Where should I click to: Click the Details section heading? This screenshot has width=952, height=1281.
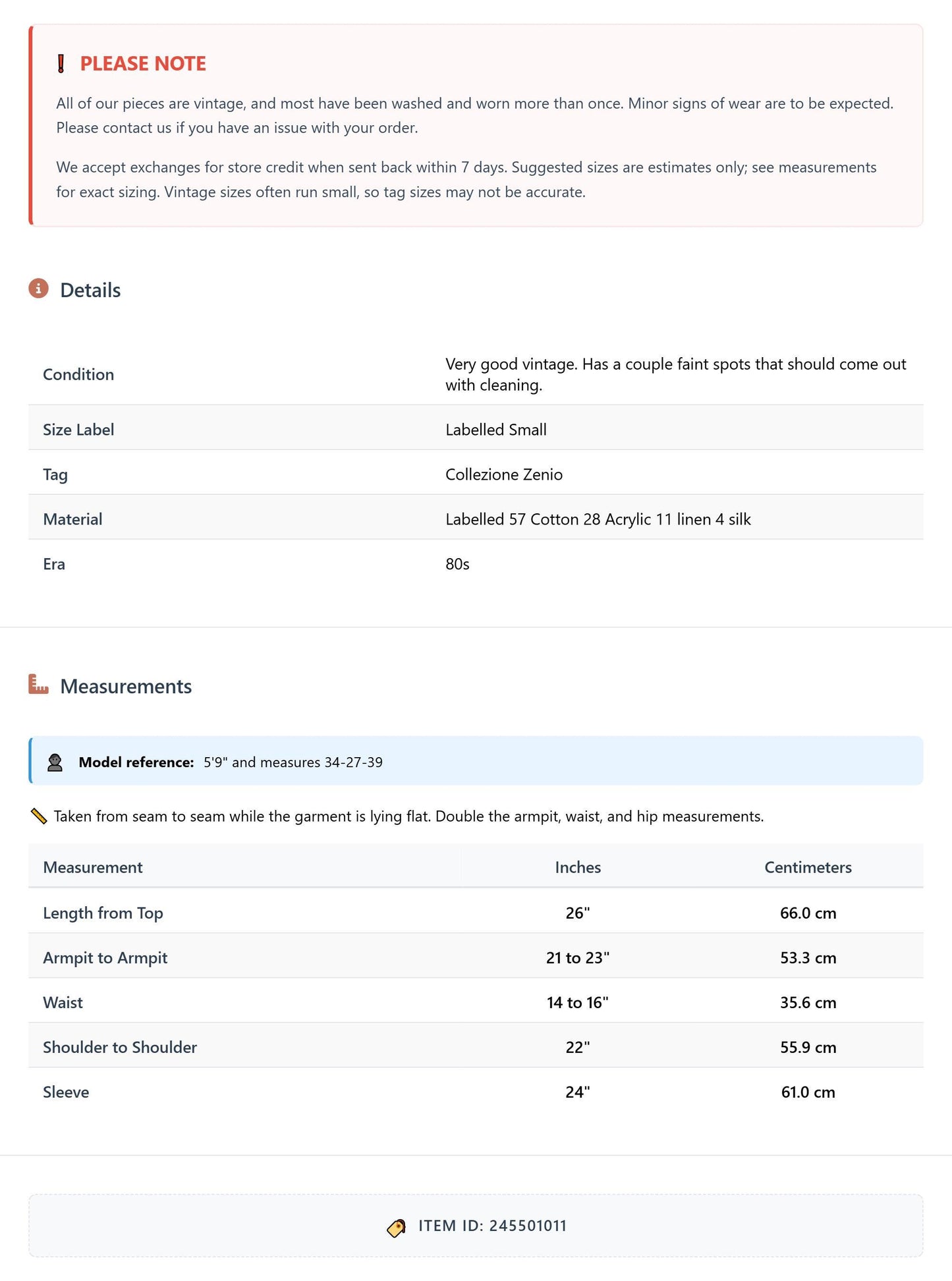point(90,291)
